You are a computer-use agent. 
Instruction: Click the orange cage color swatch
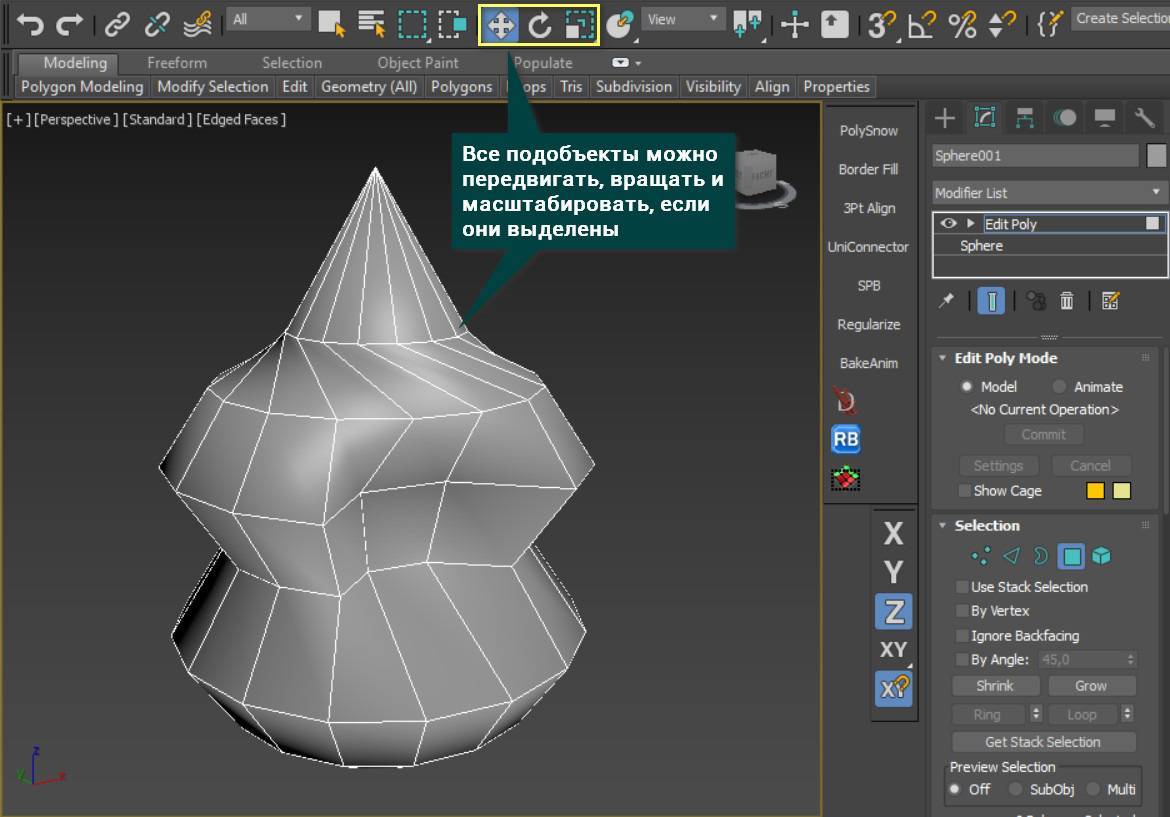pyautogui.click(x=1095, y=491)
